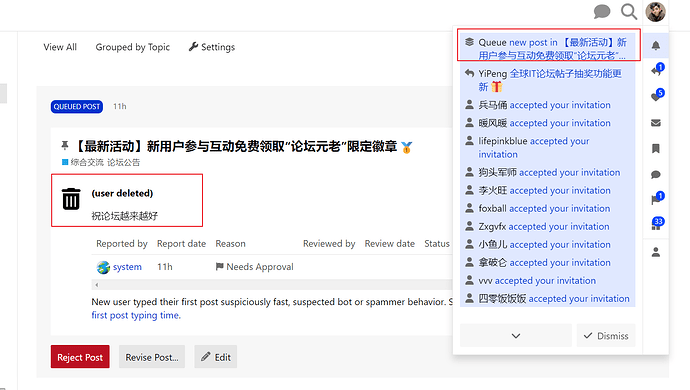
Task: Click the left arrow of horizontal scrollbar
Action: 96,285
